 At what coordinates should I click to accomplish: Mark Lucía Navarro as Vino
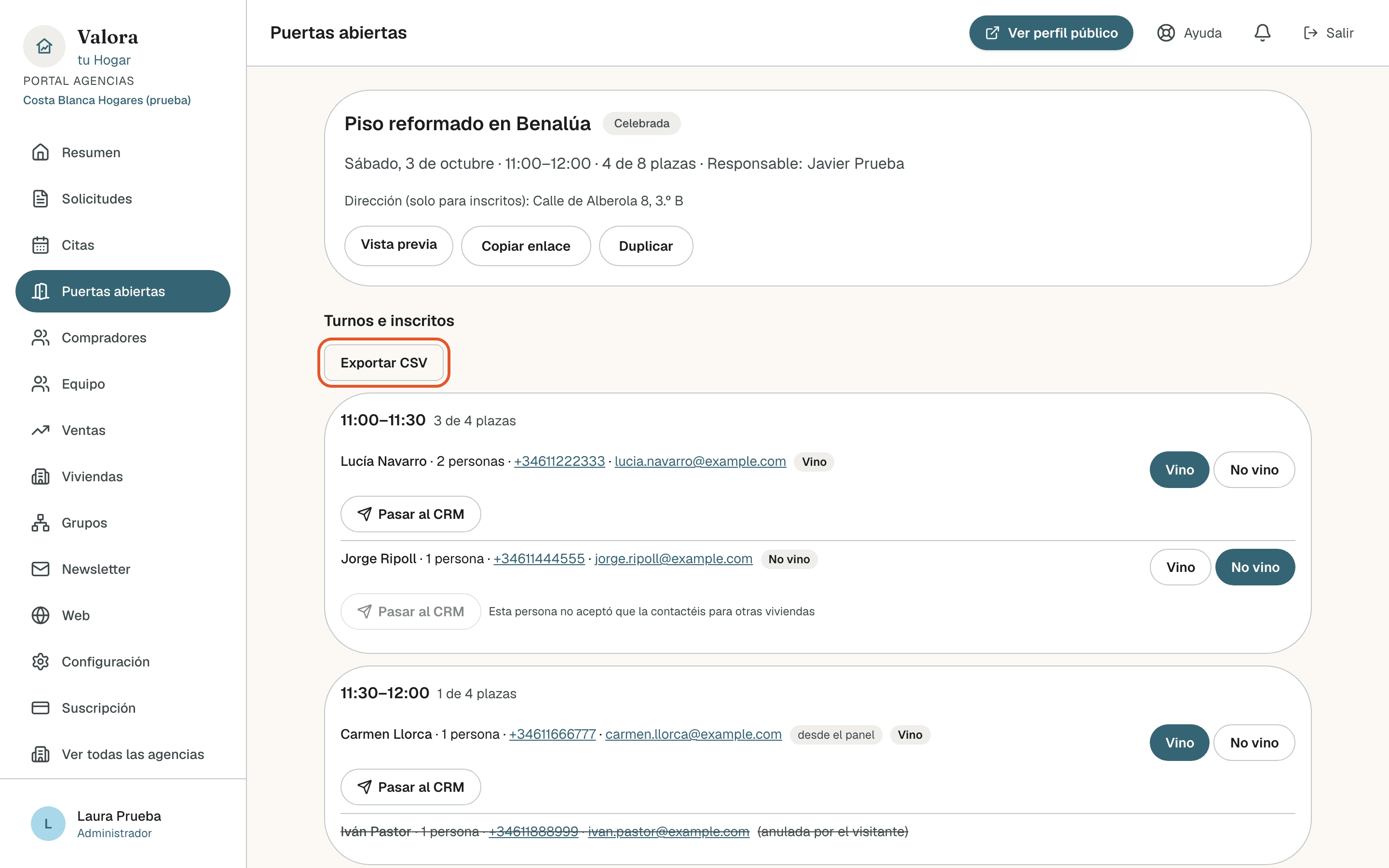1180,470
